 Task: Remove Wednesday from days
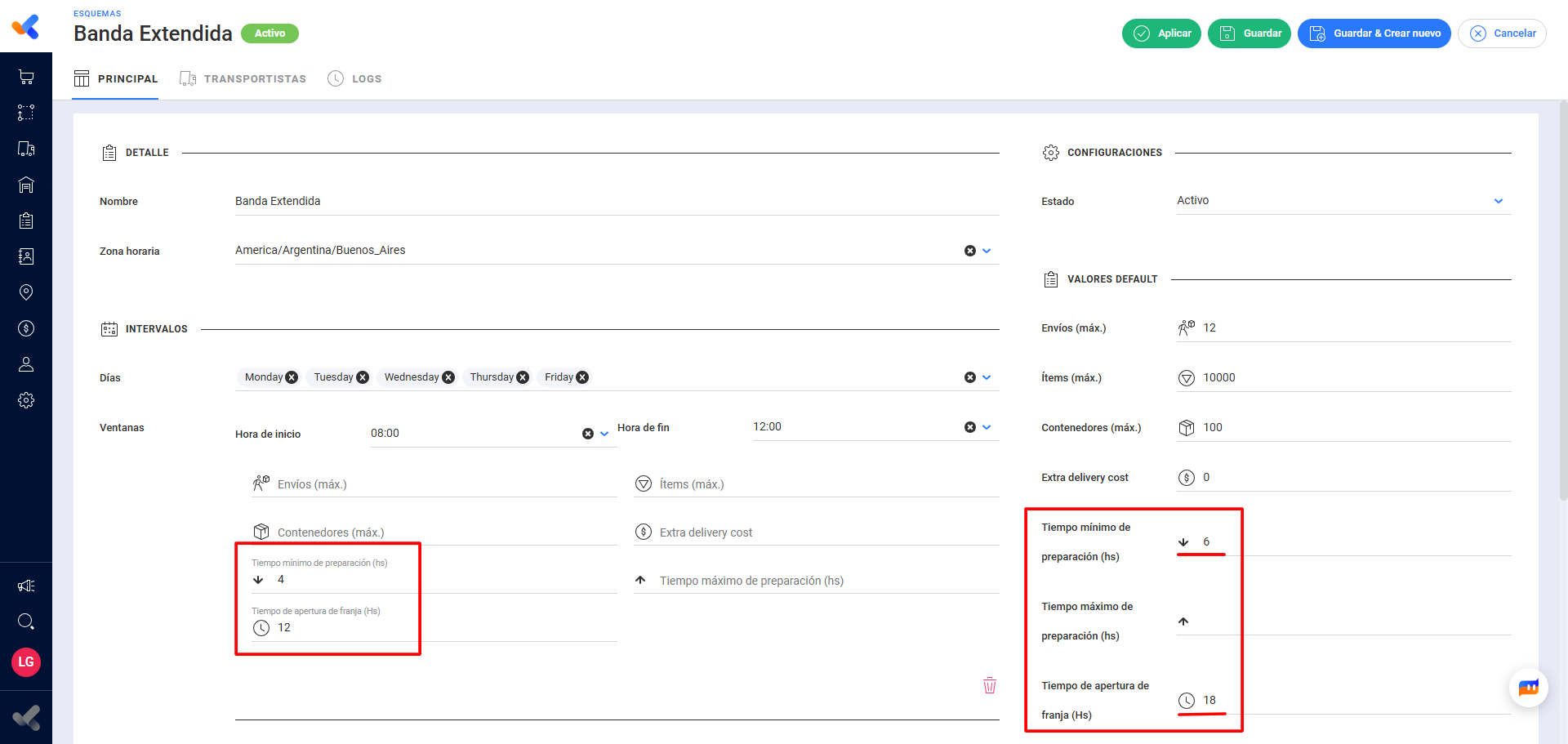pyautogui.click(x=448, y=377)
